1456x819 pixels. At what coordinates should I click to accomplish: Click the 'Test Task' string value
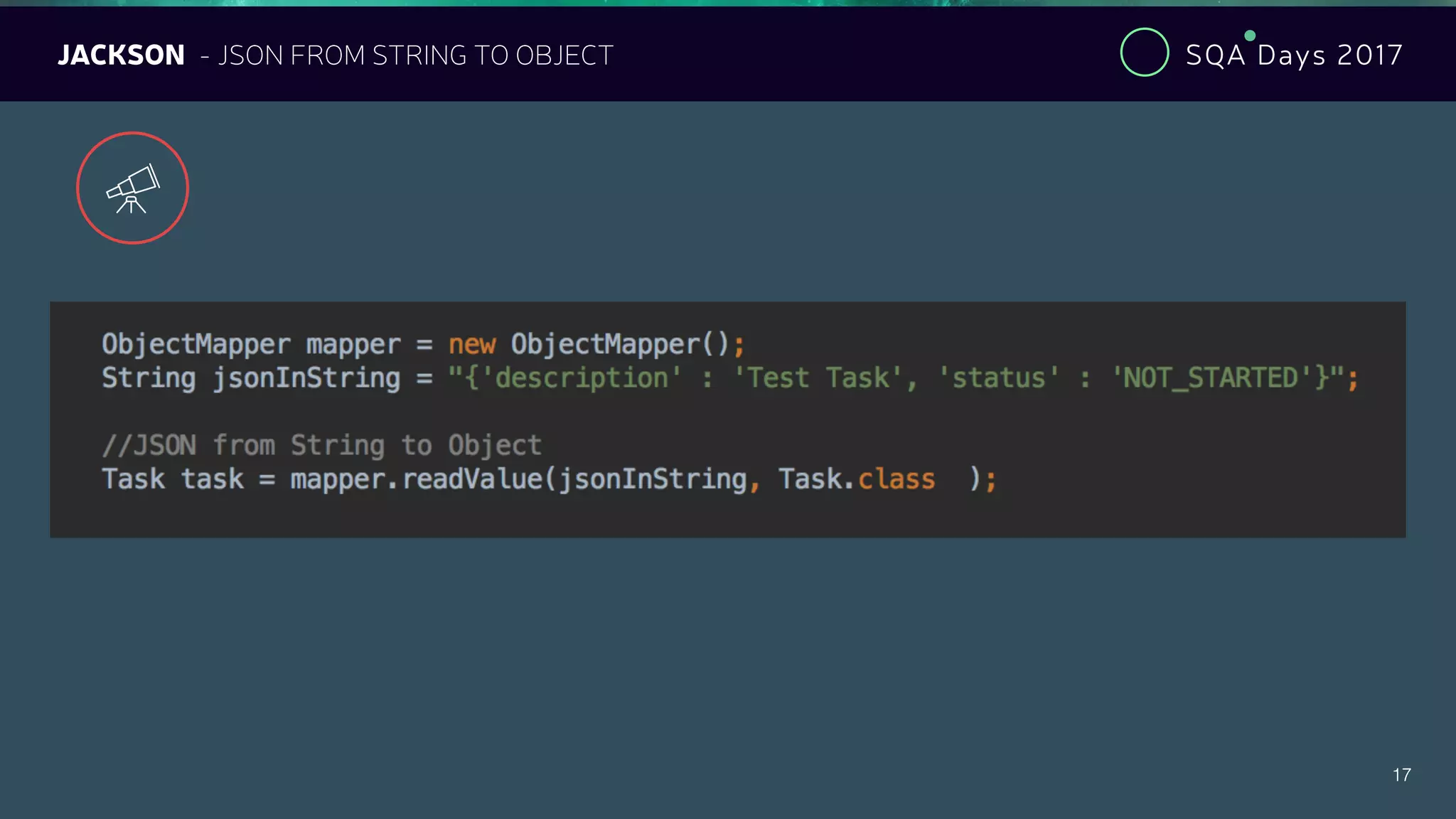click(818, 378)
